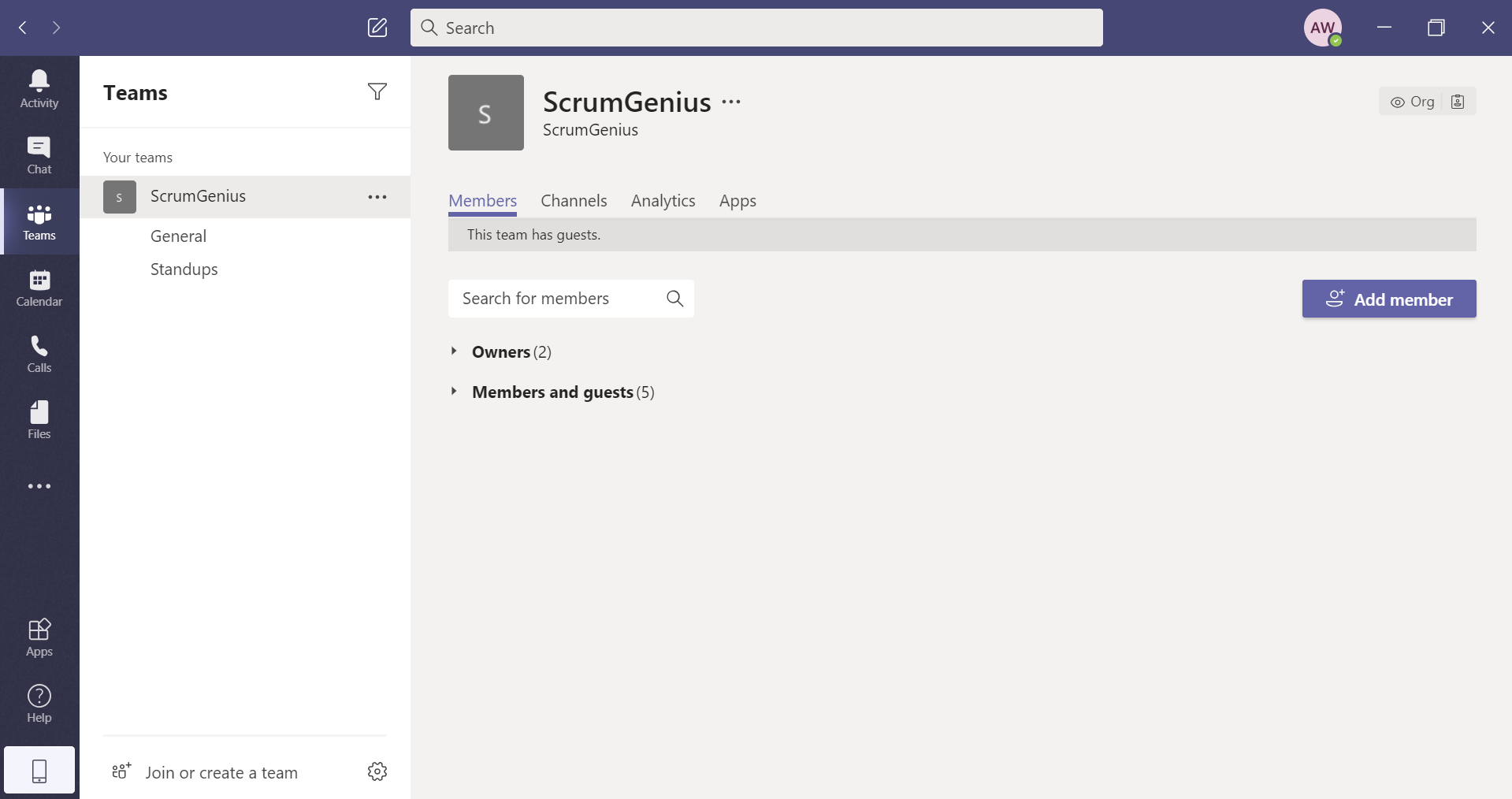Click Join or create a team
The image size is (1512, 799).
coord(221,772)
